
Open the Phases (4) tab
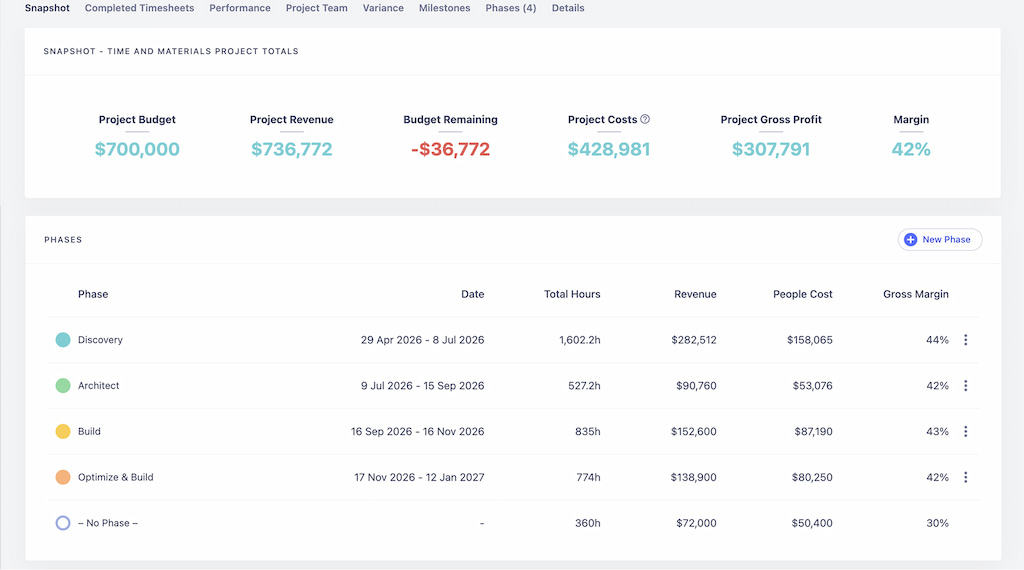click(x=511, y=8)
